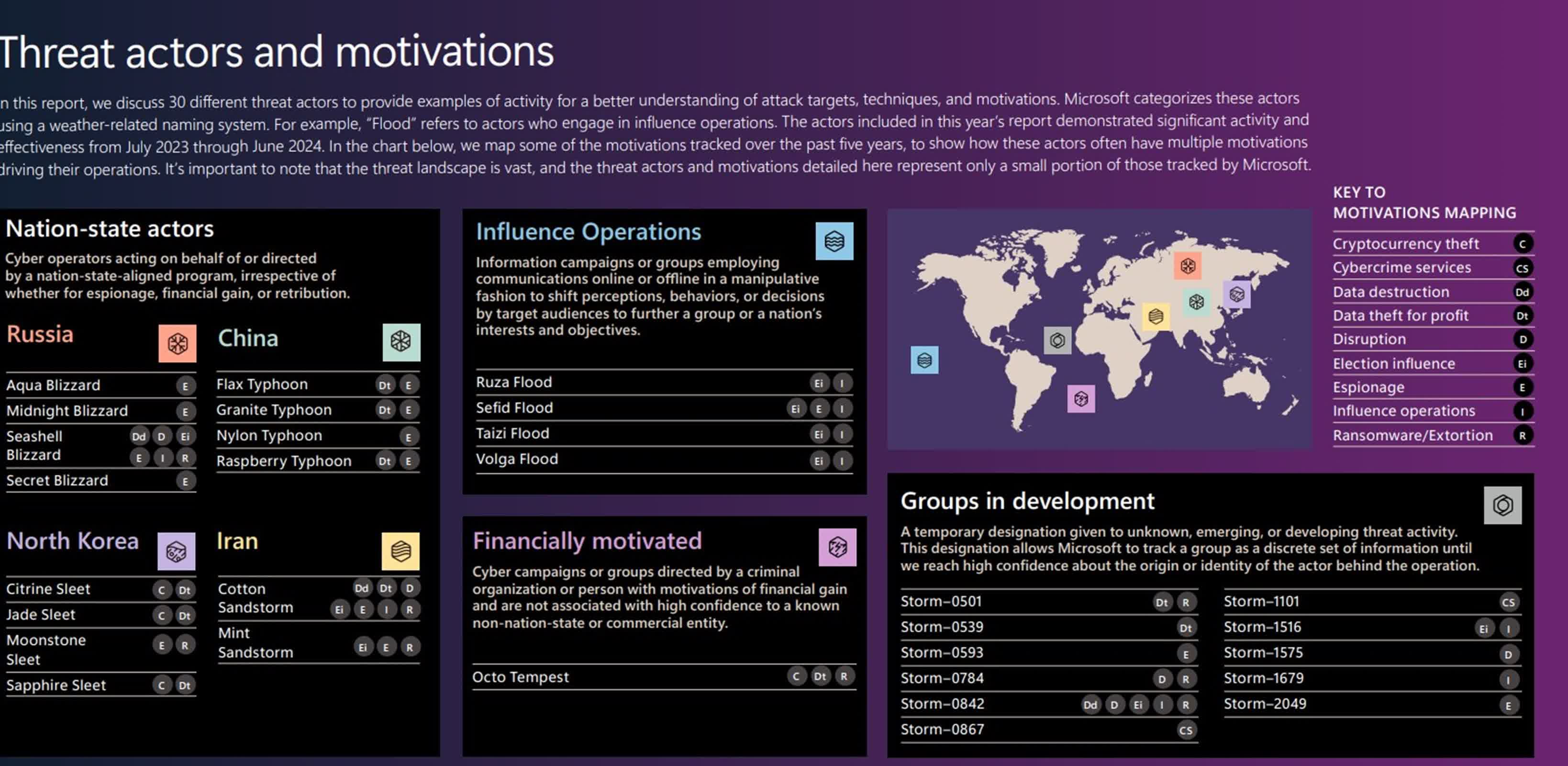Image resolution: width=1568 pixels, height=766 pixels.
Task: Switch to the Groups in development section
Action: click(x=1027, y=500)
